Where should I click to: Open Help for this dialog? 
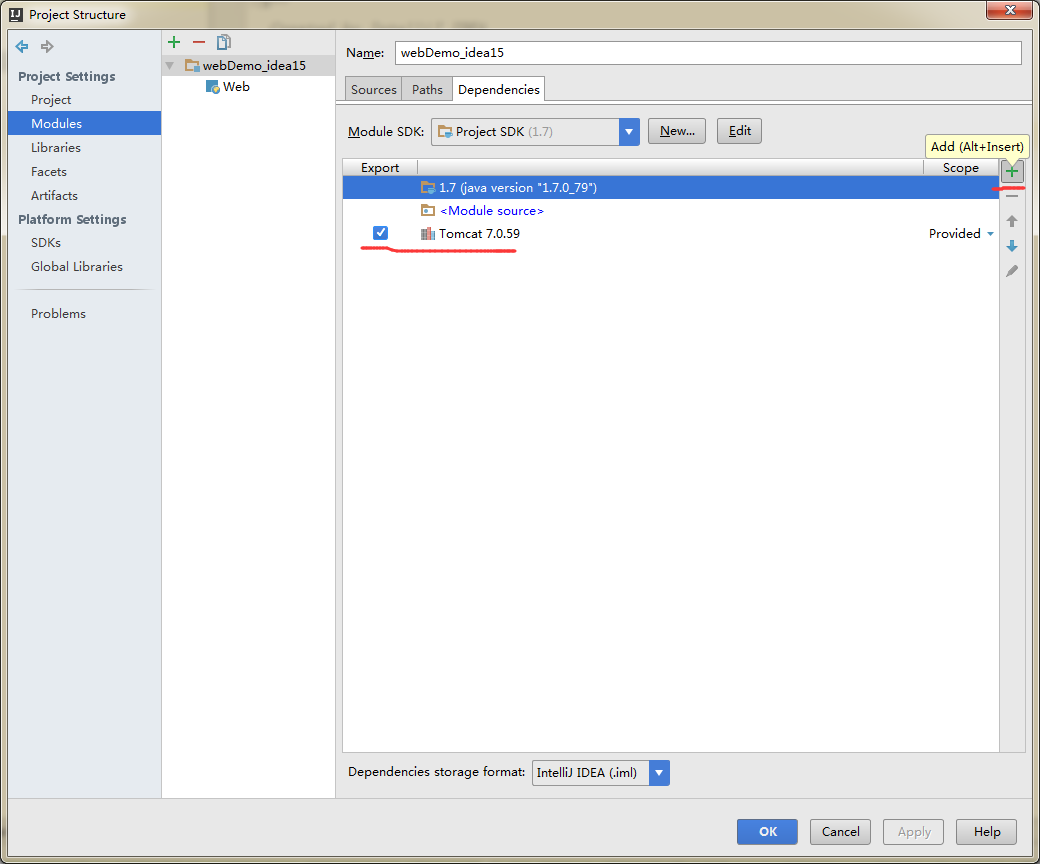coord(986,832)
